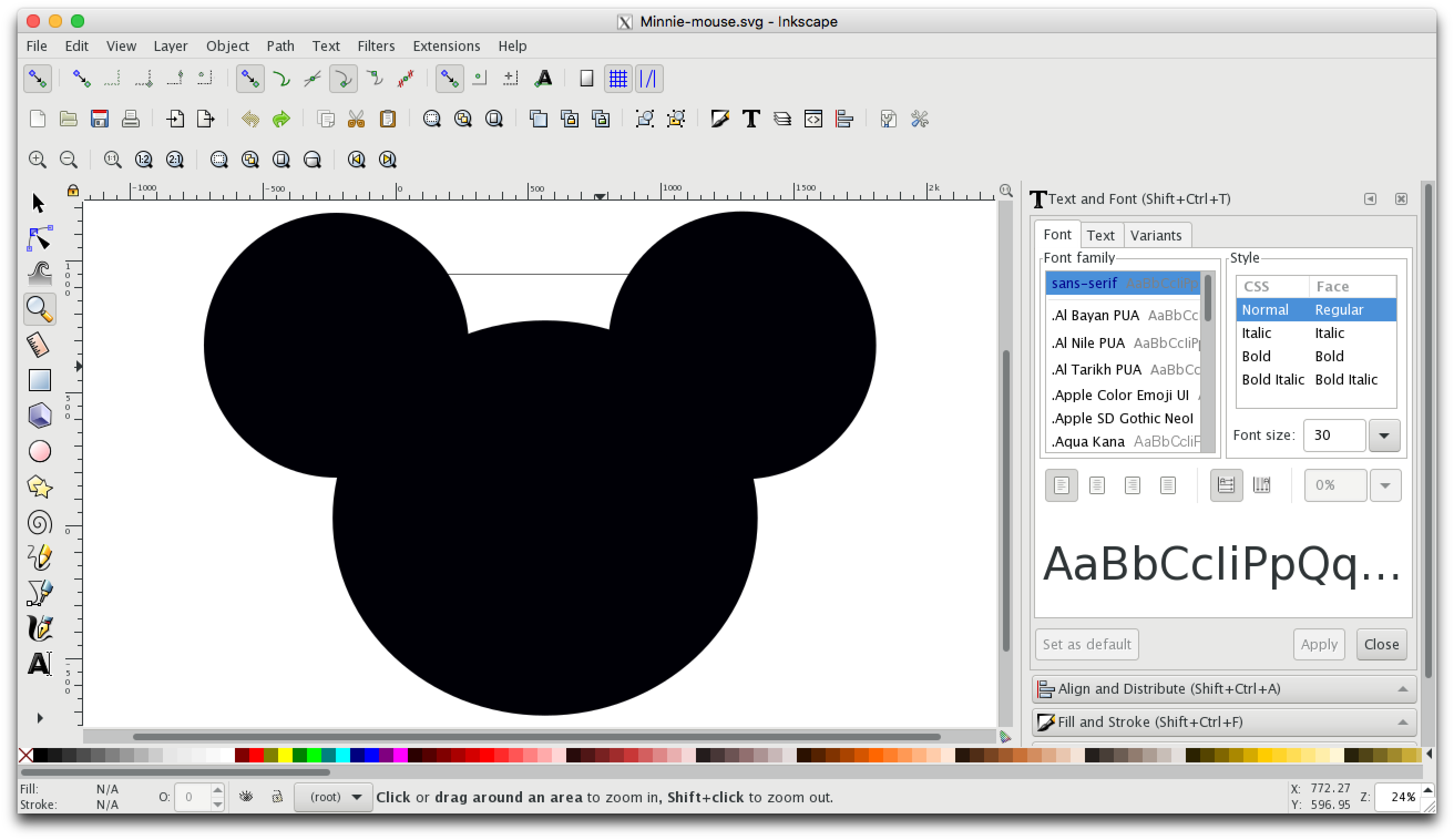Click the Zoom out magnifier icon
The height and width of the screenshot is (840, 1454).
[68, 159]
